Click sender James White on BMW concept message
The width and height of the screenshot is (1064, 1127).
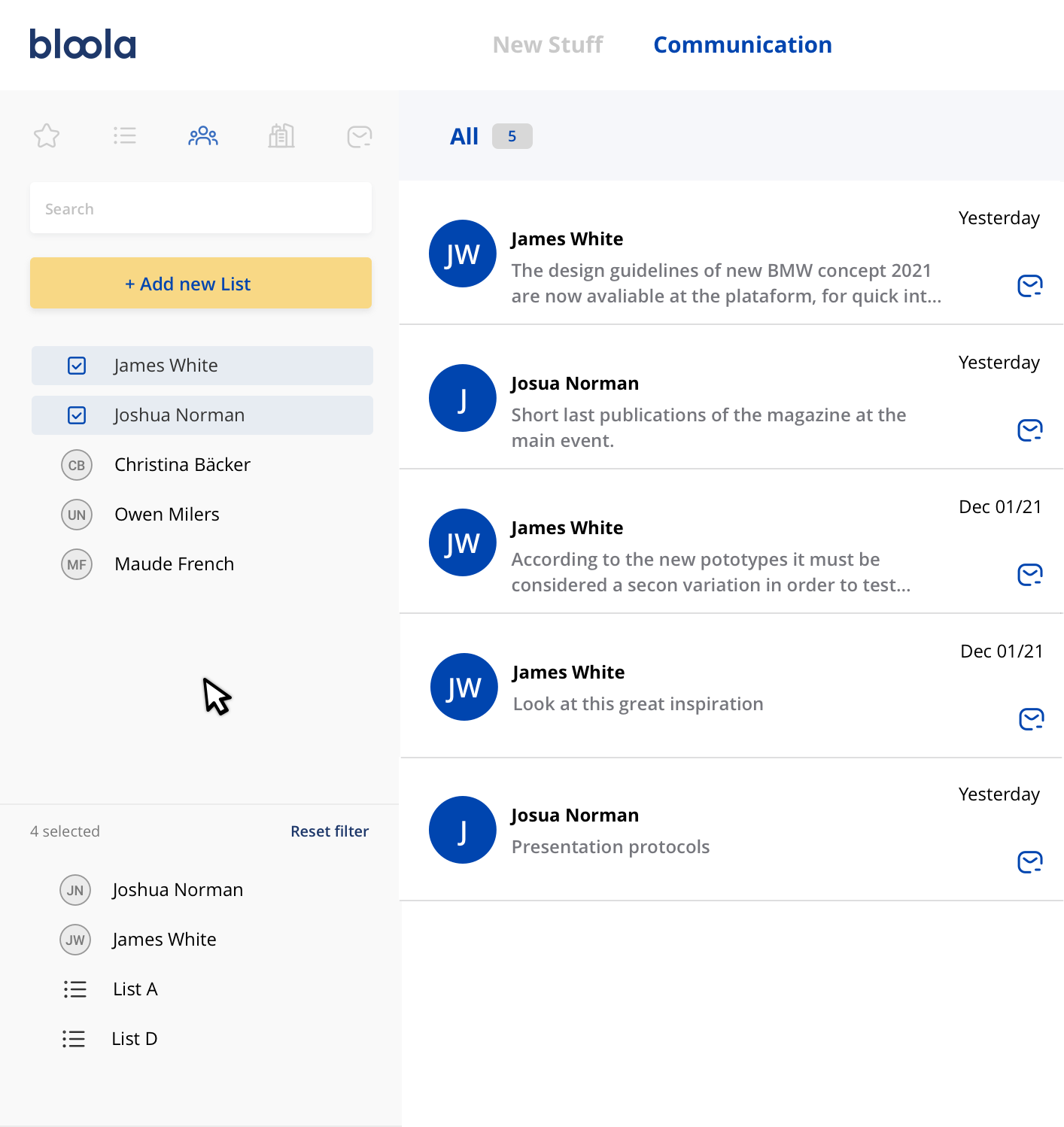(567, 239)
